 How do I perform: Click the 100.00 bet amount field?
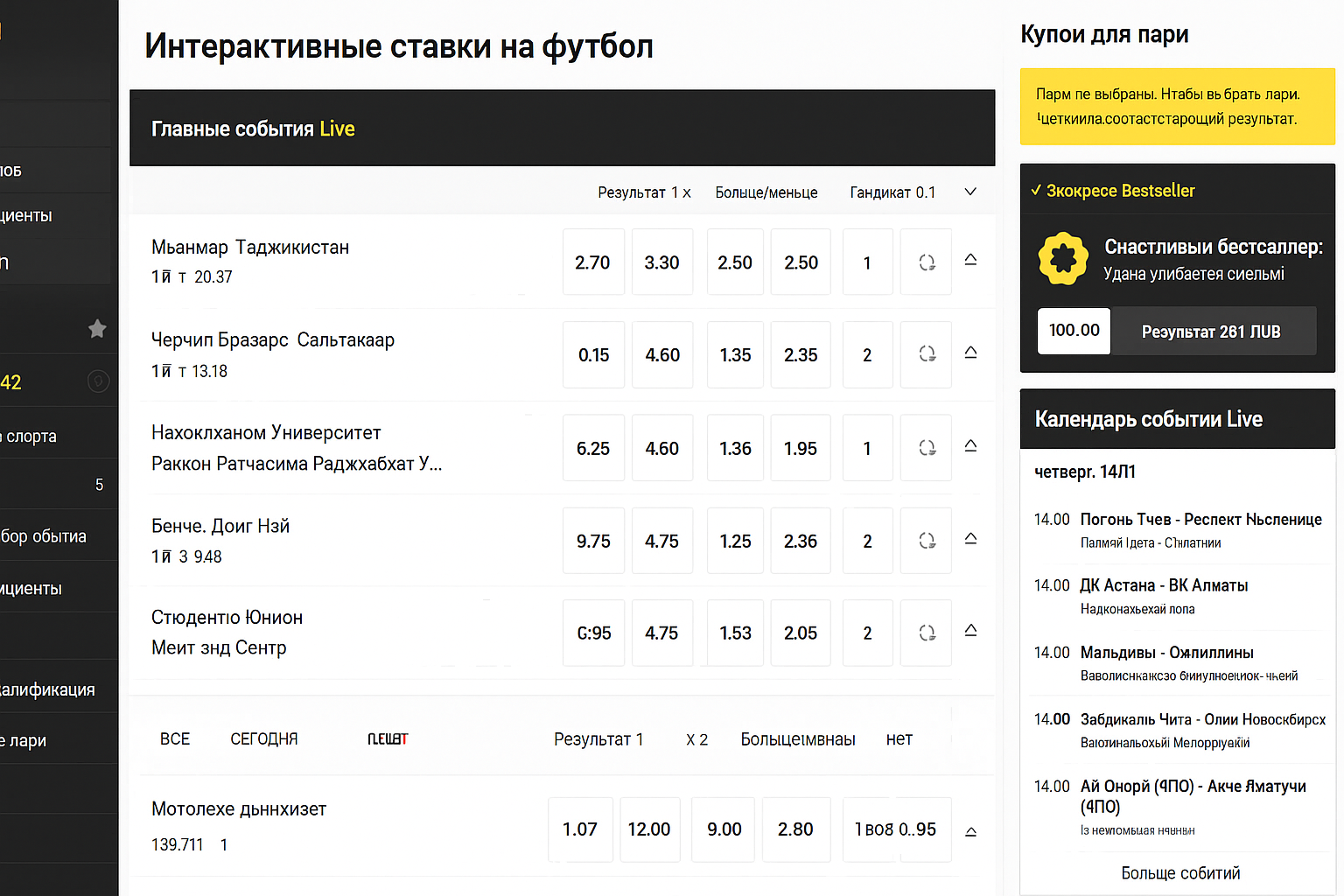click(x=1074, y=331)
